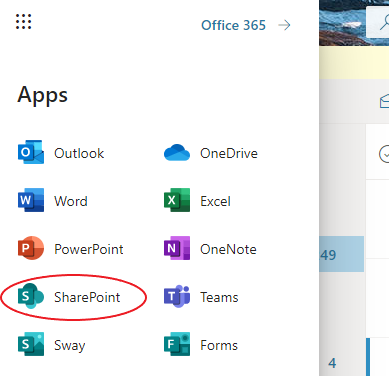Viewport: 389px width, 376px height.
Task: Click the OneNote text label
Action: coord(228,249)
